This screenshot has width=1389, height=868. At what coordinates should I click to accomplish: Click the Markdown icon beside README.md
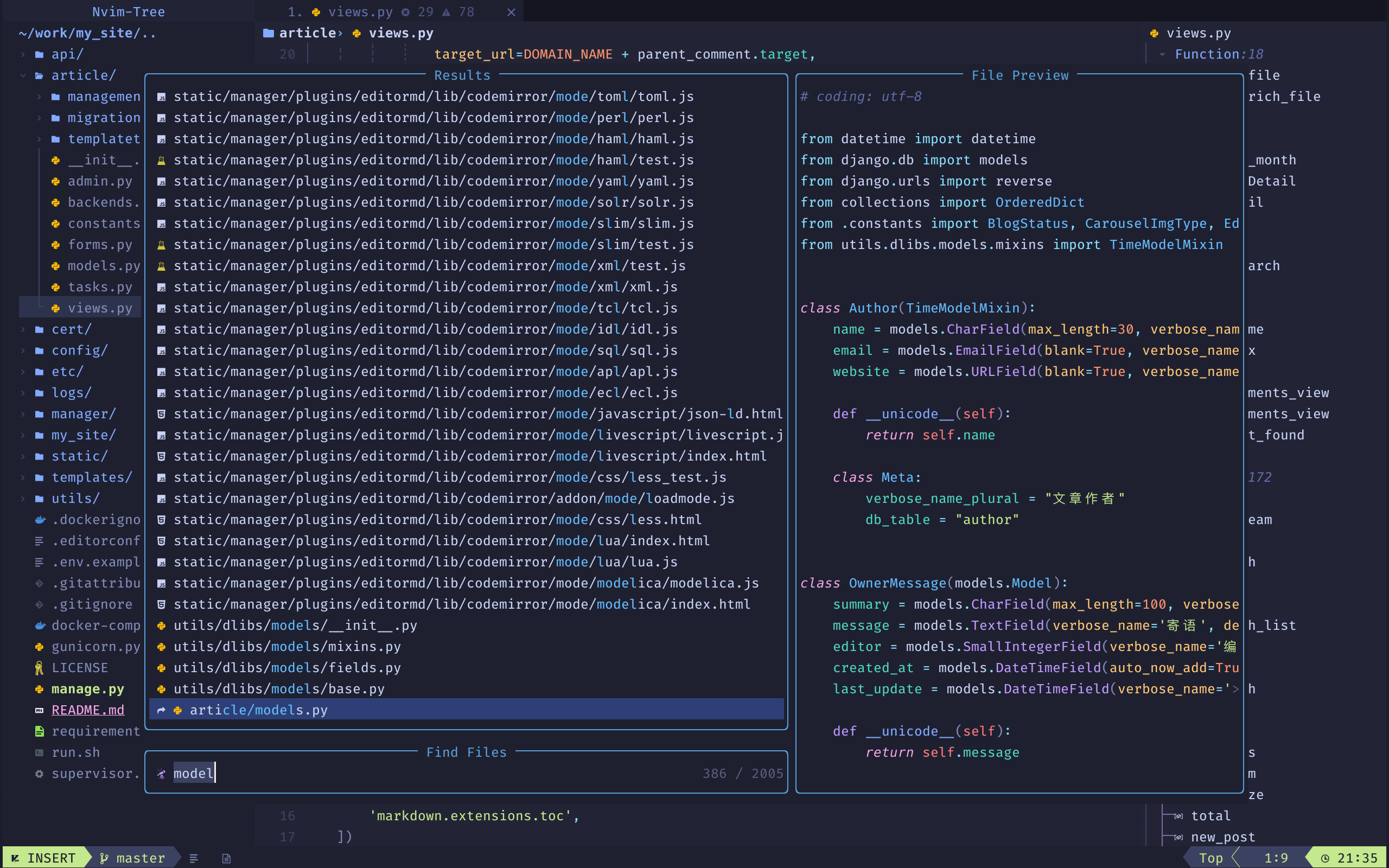39,710
